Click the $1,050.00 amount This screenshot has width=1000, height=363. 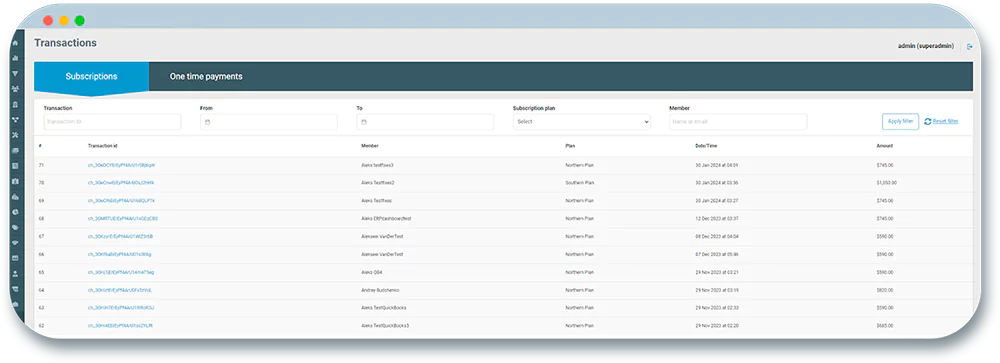[886, 183]
